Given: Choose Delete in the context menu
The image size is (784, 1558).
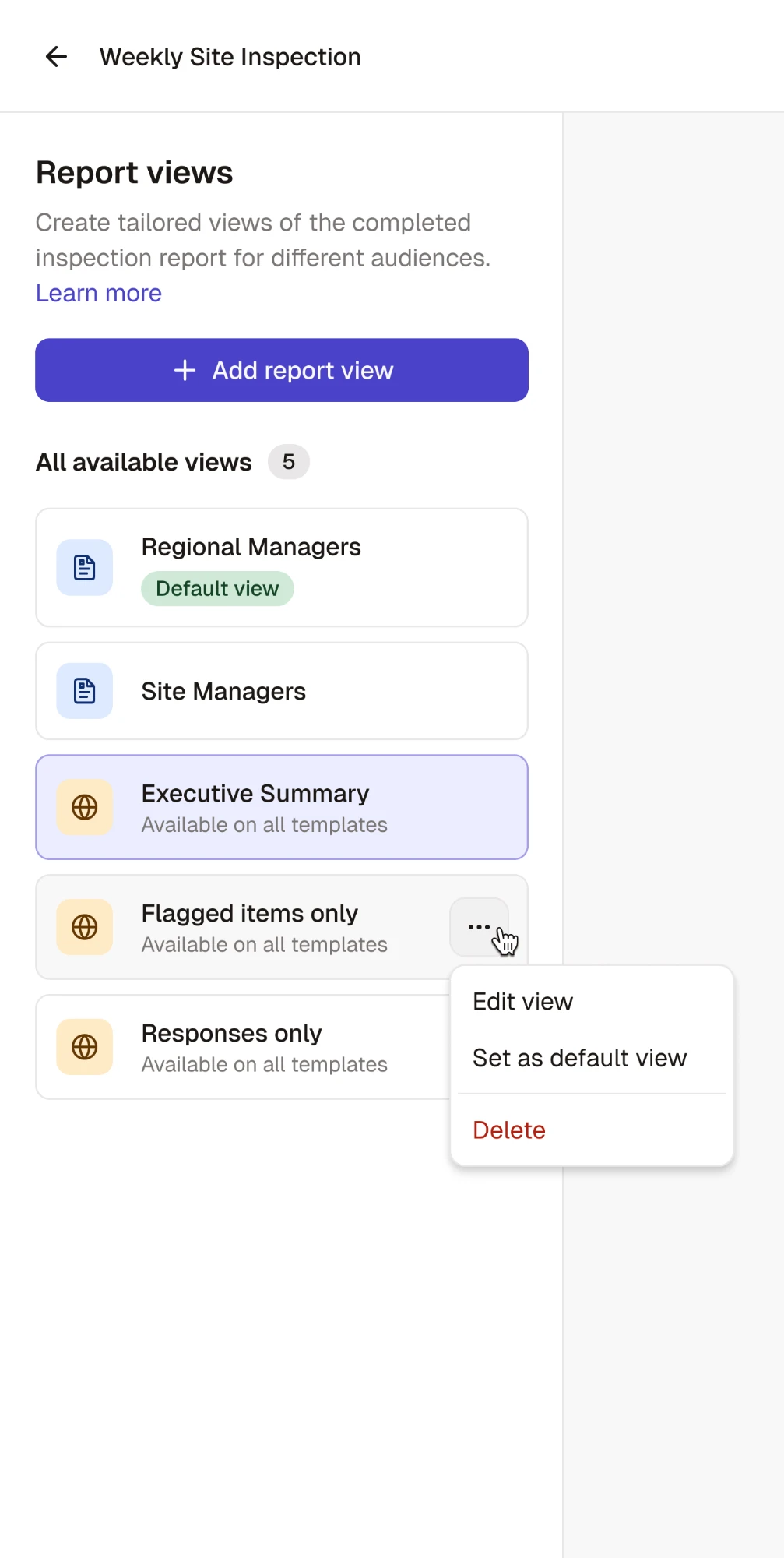Looking at the screenshot, I should click(x=509, y=1130).
